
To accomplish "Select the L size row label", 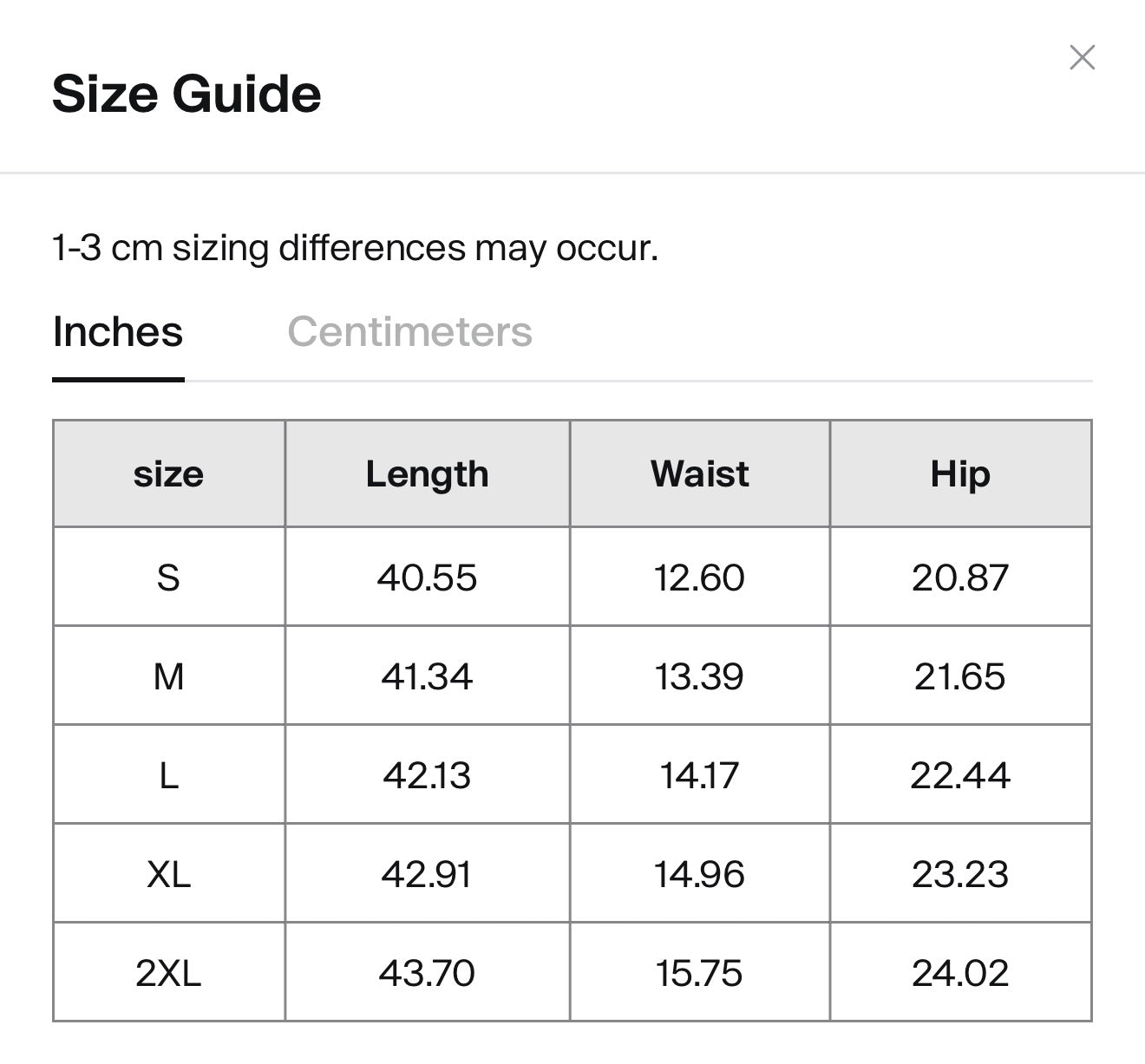I will pos(168,775).
